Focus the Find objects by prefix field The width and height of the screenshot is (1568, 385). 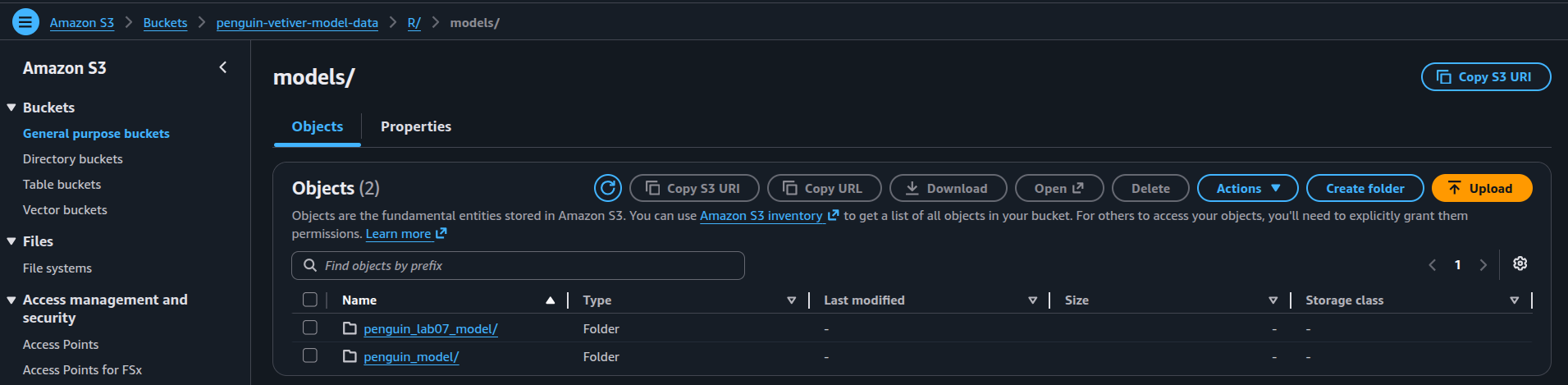[x=518, y=265]
